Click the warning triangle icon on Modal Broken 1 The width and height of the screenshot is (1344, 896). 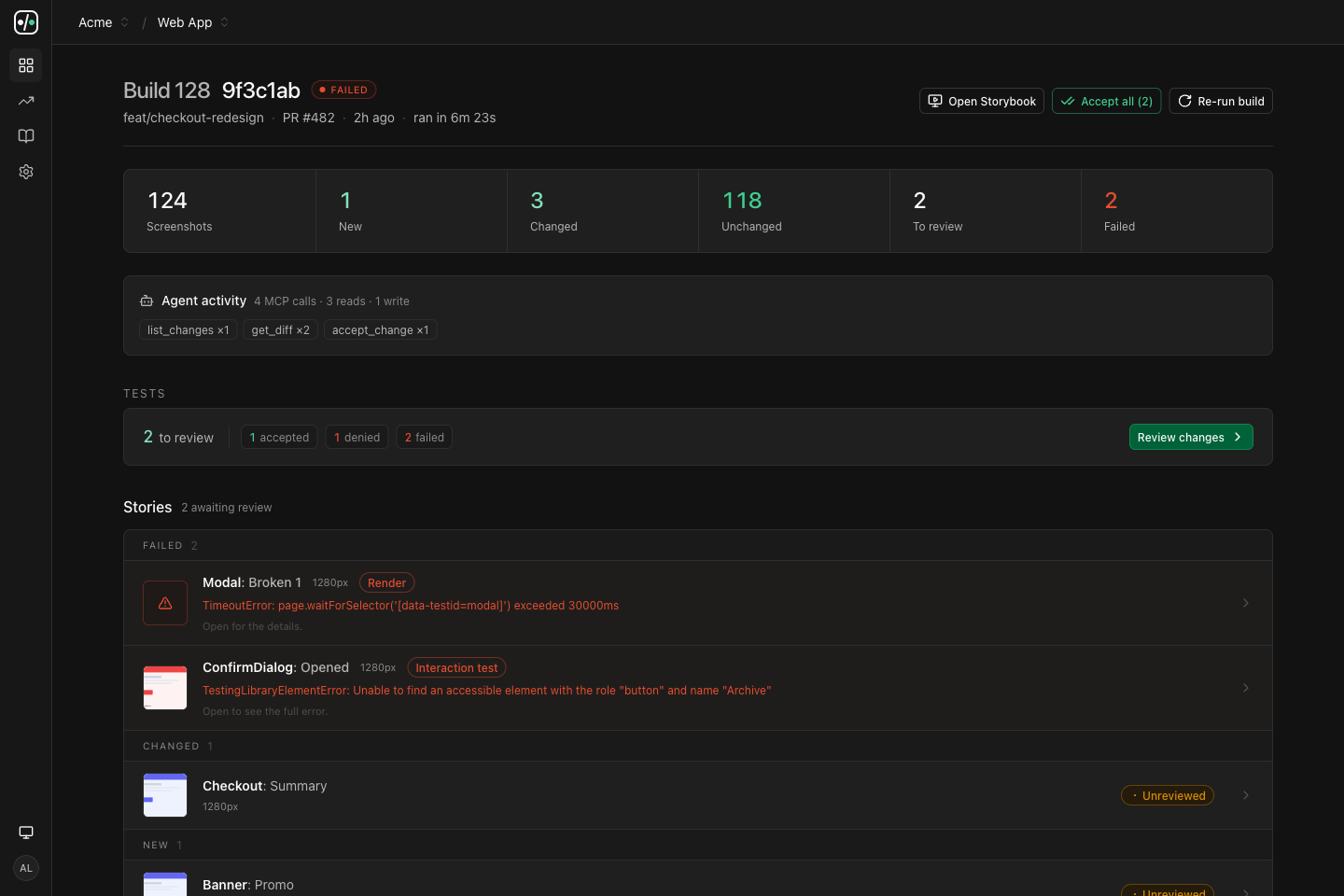click(x=165, y=603)
